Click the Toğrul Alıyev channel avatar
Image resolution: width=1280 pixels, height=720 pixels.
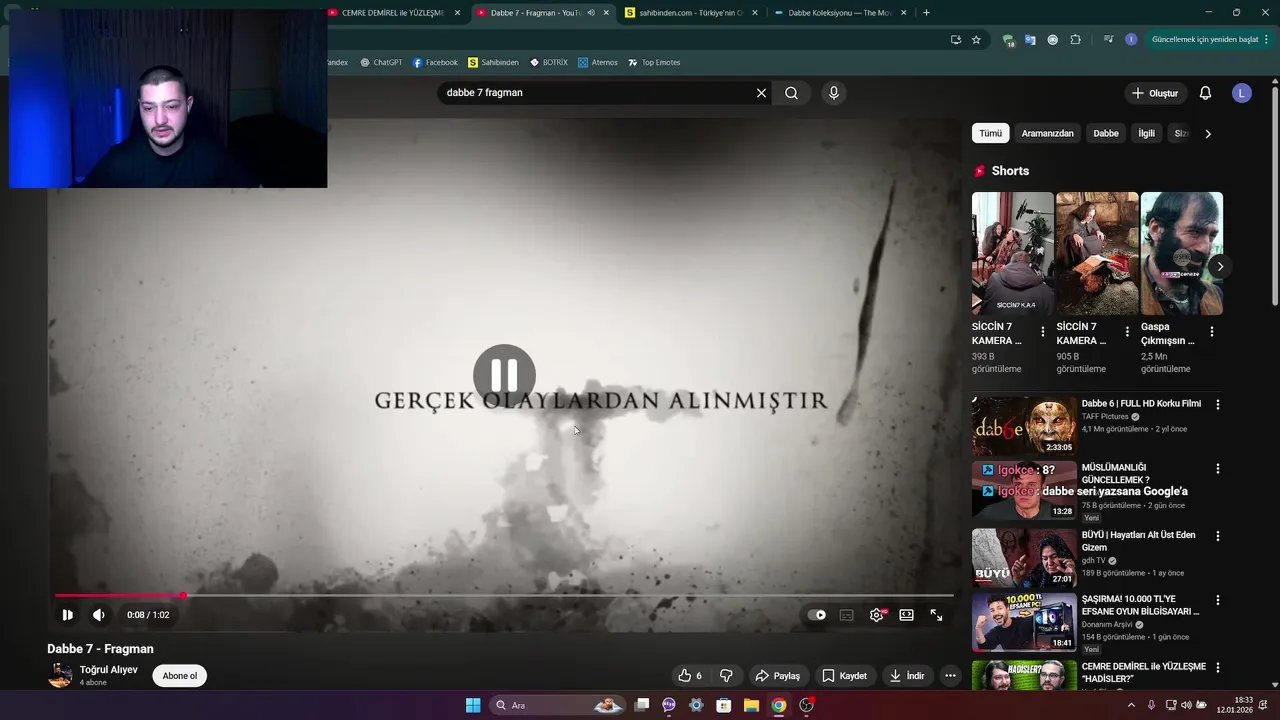pyautogui.click(x=60, y=675)
